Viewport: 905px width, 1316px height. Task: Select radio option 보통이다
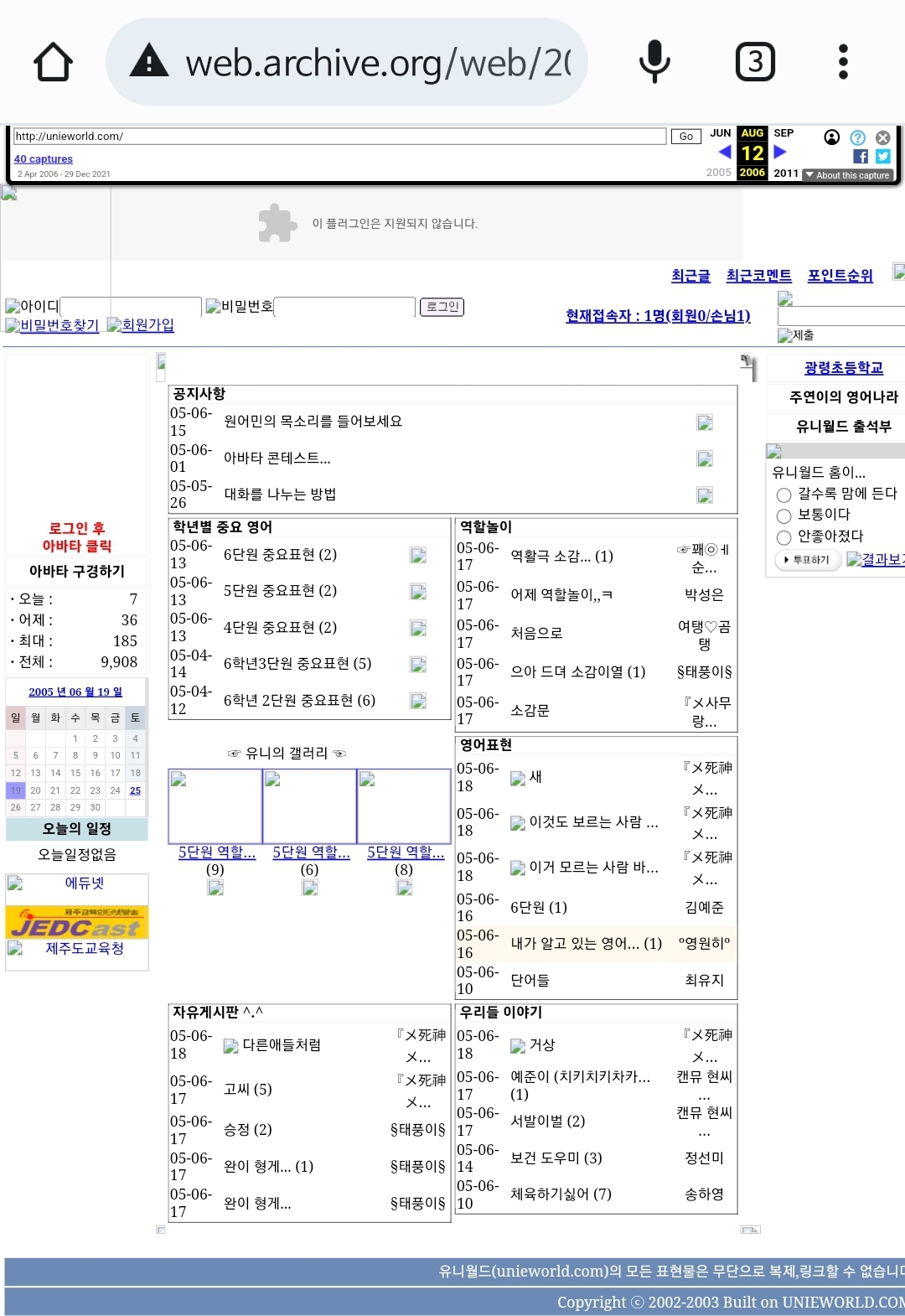tap(783, 516)
